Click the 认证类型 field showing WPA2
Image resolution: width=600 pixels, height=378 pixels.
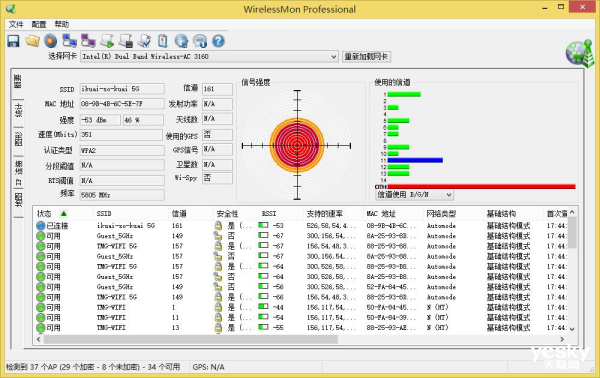click(x=122, y=151)
